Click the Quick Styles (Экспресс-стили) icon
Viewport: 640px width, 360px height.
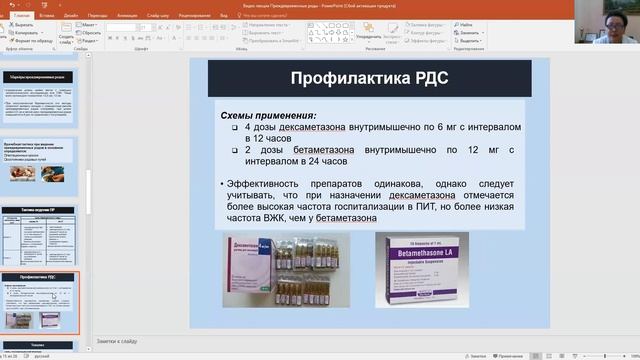click(x=393, y=29)
